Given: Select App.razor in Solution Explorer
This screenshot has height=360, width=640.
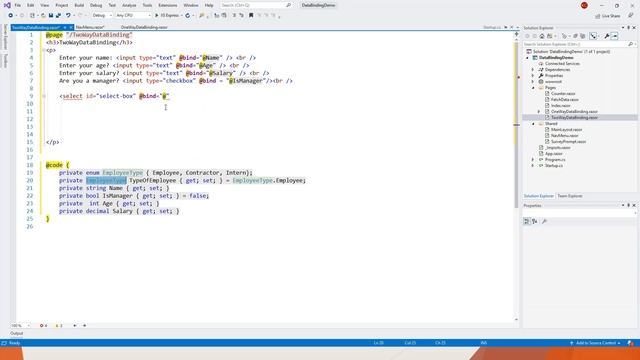Looking at the screenshot, I should [x=553, y=154].
